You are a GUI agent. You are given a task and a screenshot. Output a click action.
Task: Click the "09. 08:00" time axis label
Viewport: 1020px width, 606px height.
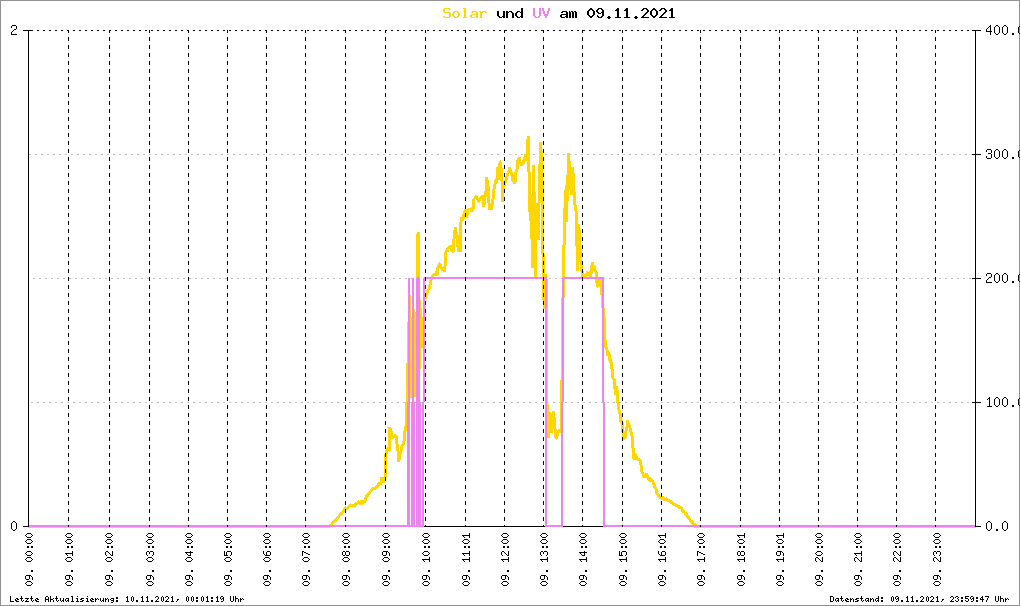pos(345,560)
